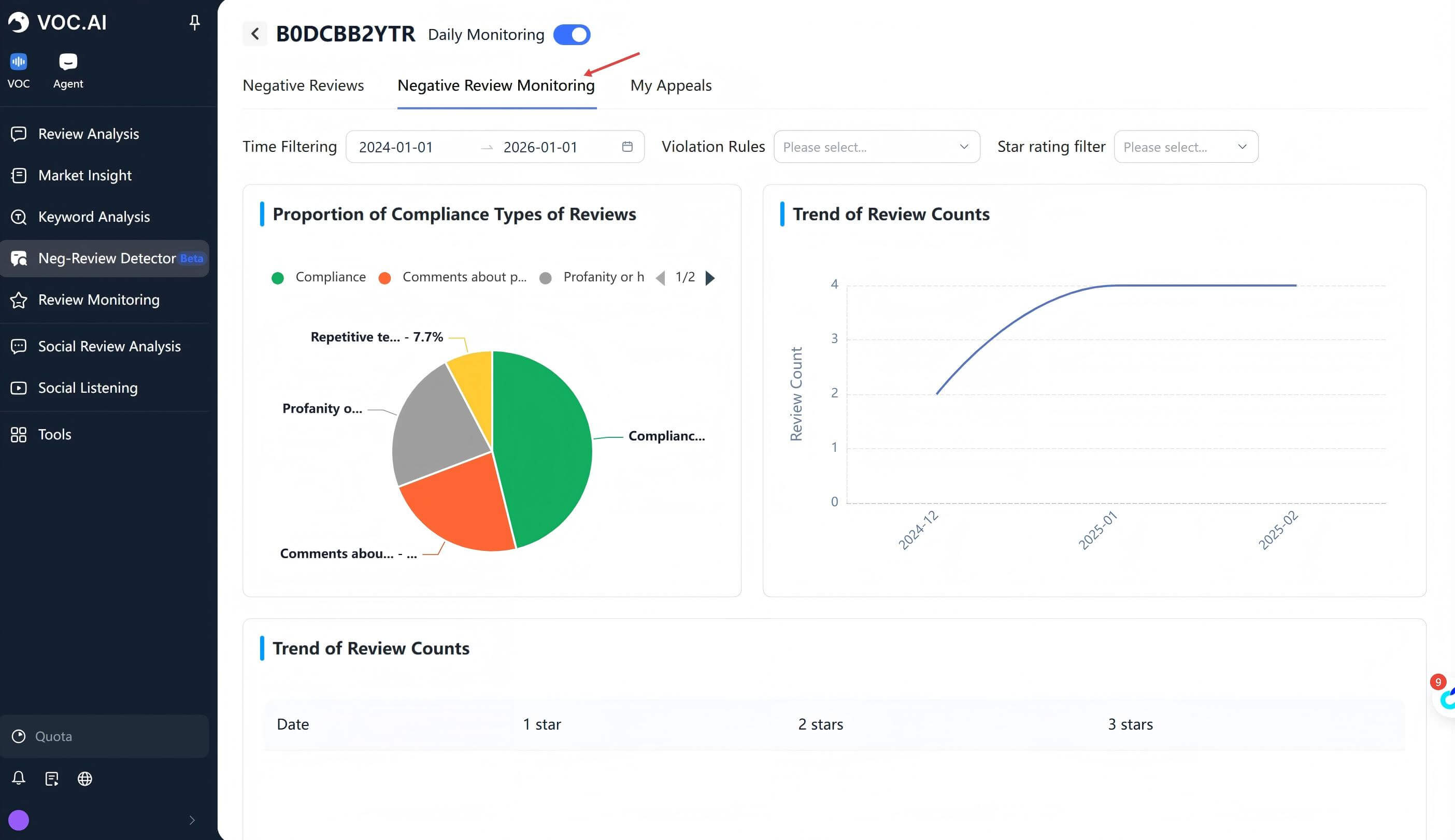Image resolution: width=1455 pixels, height=840 pixels.
Task: Open the My Appeals tab
Action: (x=670, y=86)
